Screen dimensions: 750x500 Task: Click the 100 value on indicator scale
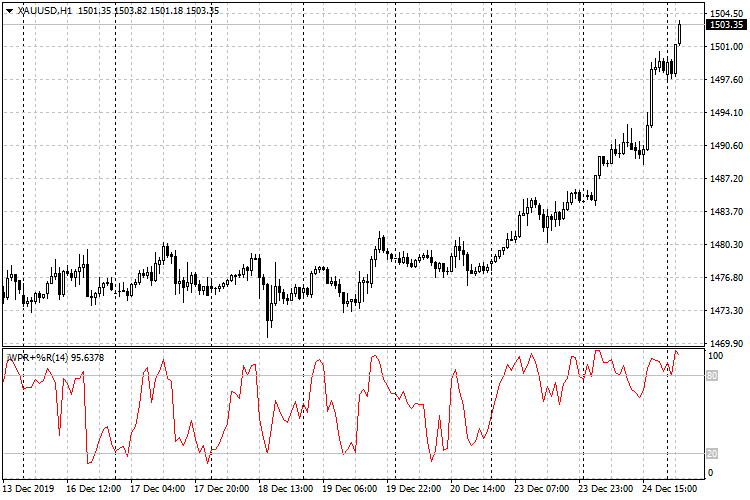(716, 355)
